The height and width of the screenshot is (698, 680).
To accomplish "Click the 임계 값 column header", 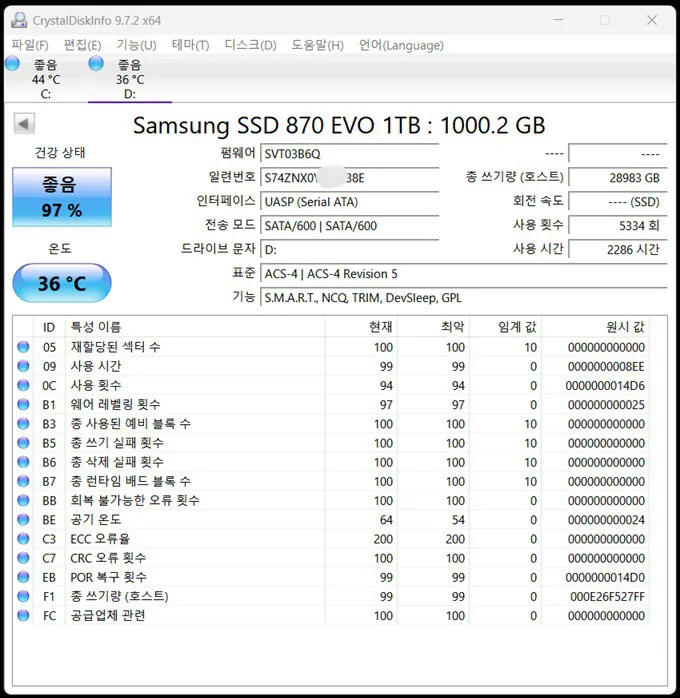I will tap(506, 327).
